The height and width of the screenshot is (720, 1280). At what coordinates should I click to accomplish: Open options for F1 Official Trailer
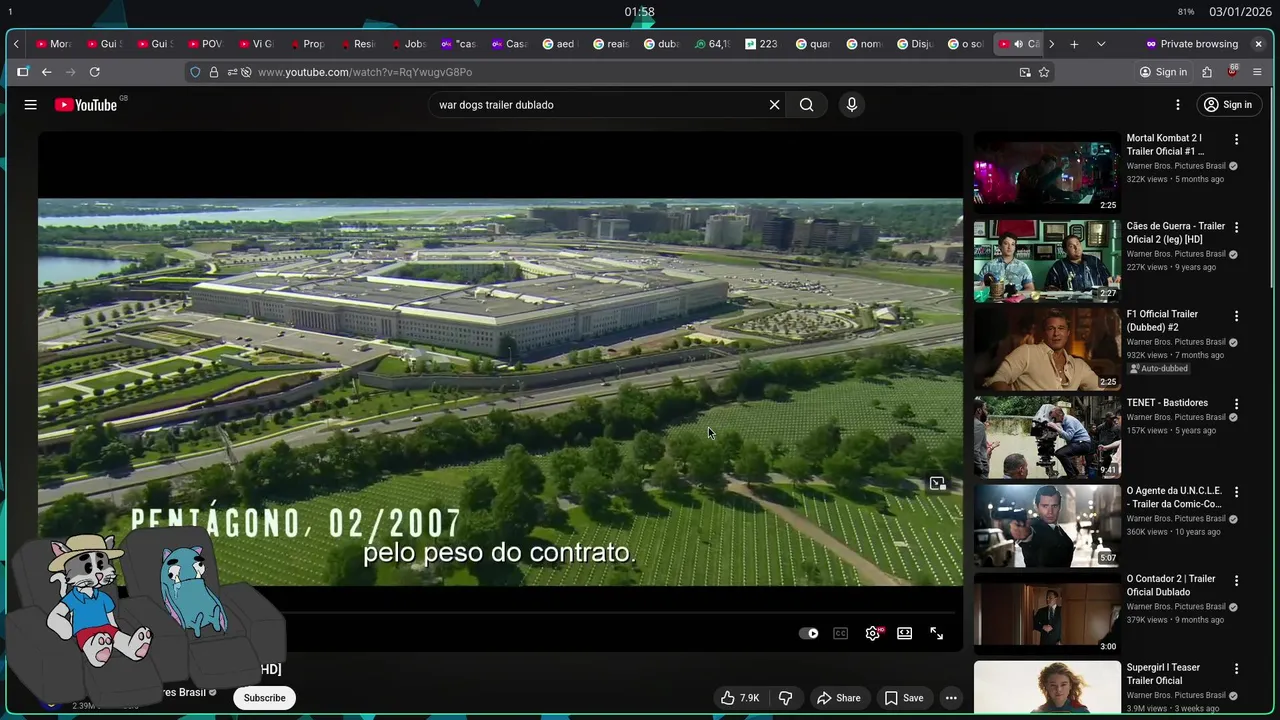(x=1236, y=316)
